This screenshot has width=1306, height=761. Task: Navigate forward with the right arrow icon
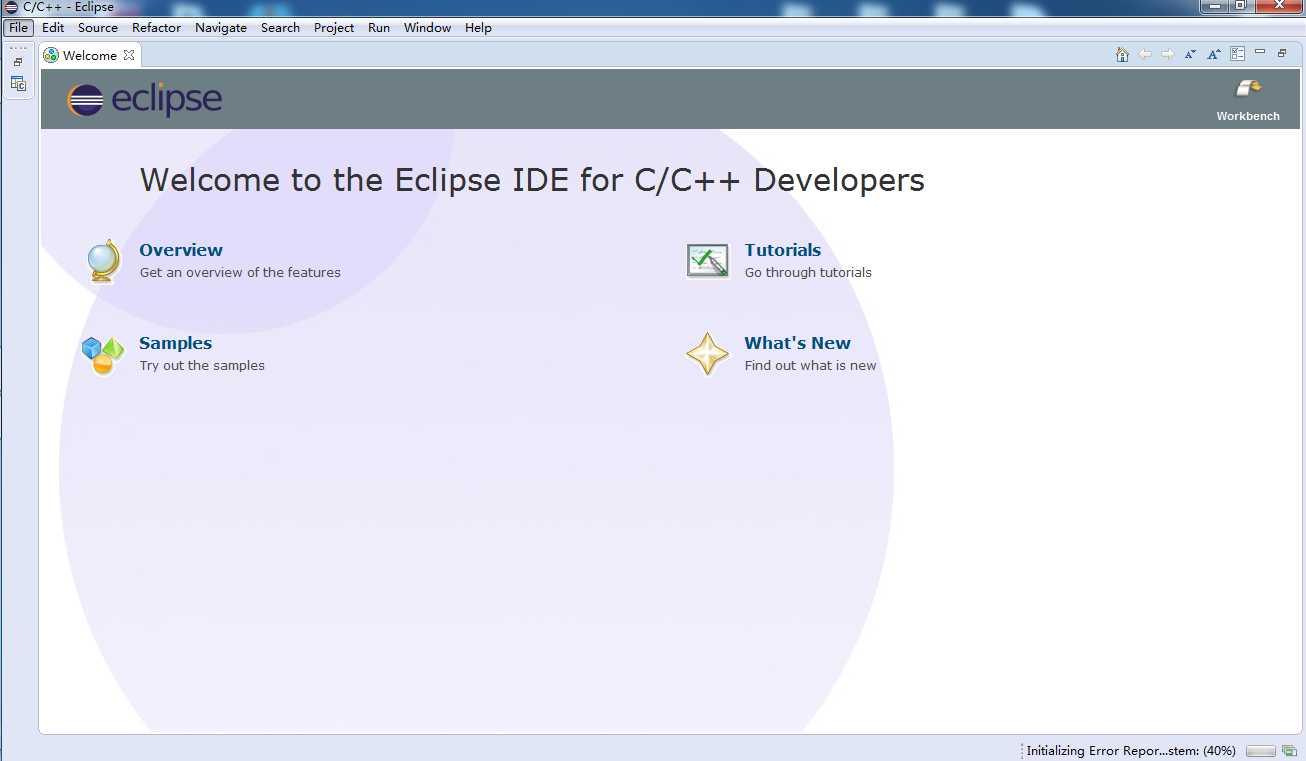pos(1167,55)
